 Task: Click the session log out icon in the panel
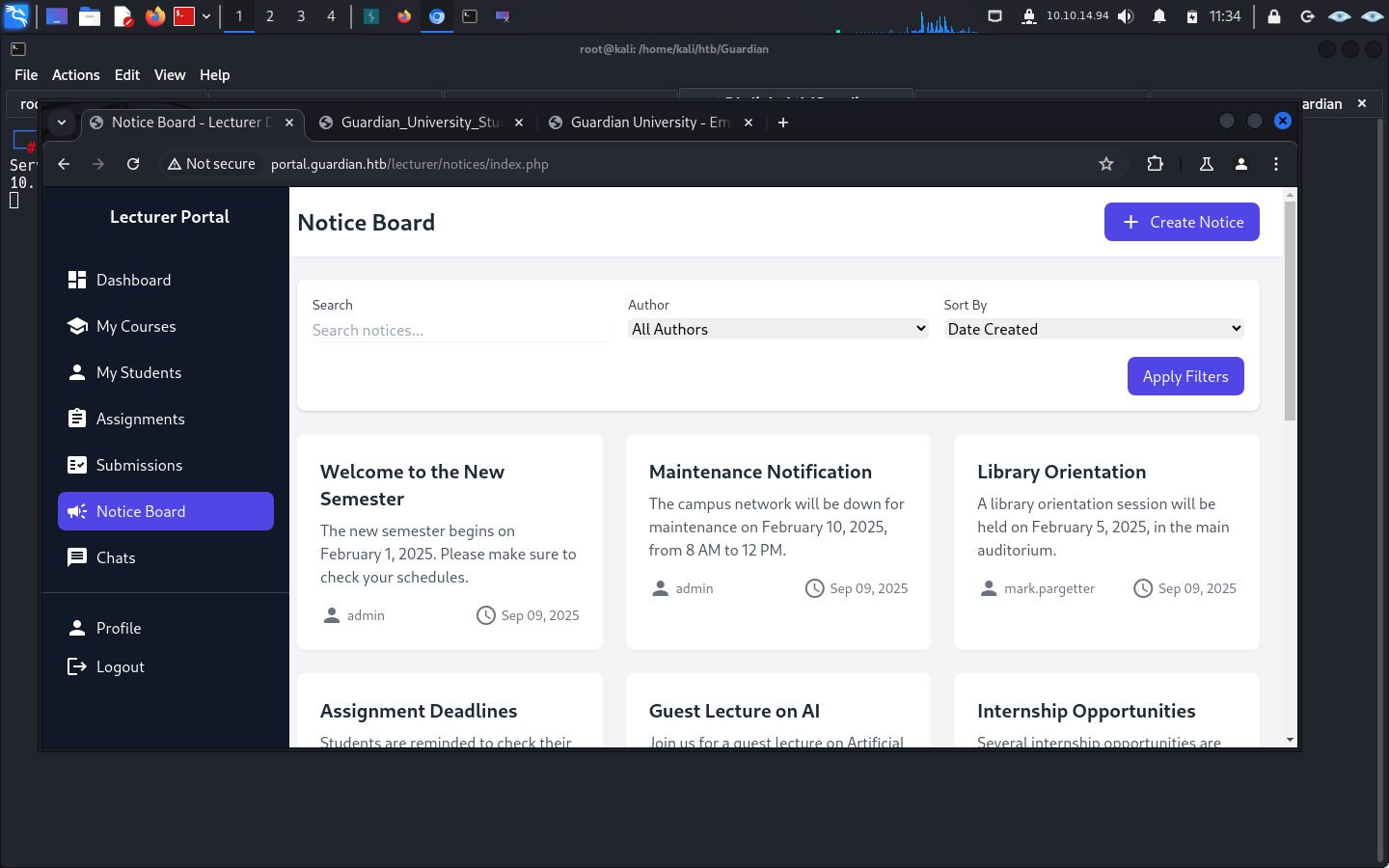1307,16
